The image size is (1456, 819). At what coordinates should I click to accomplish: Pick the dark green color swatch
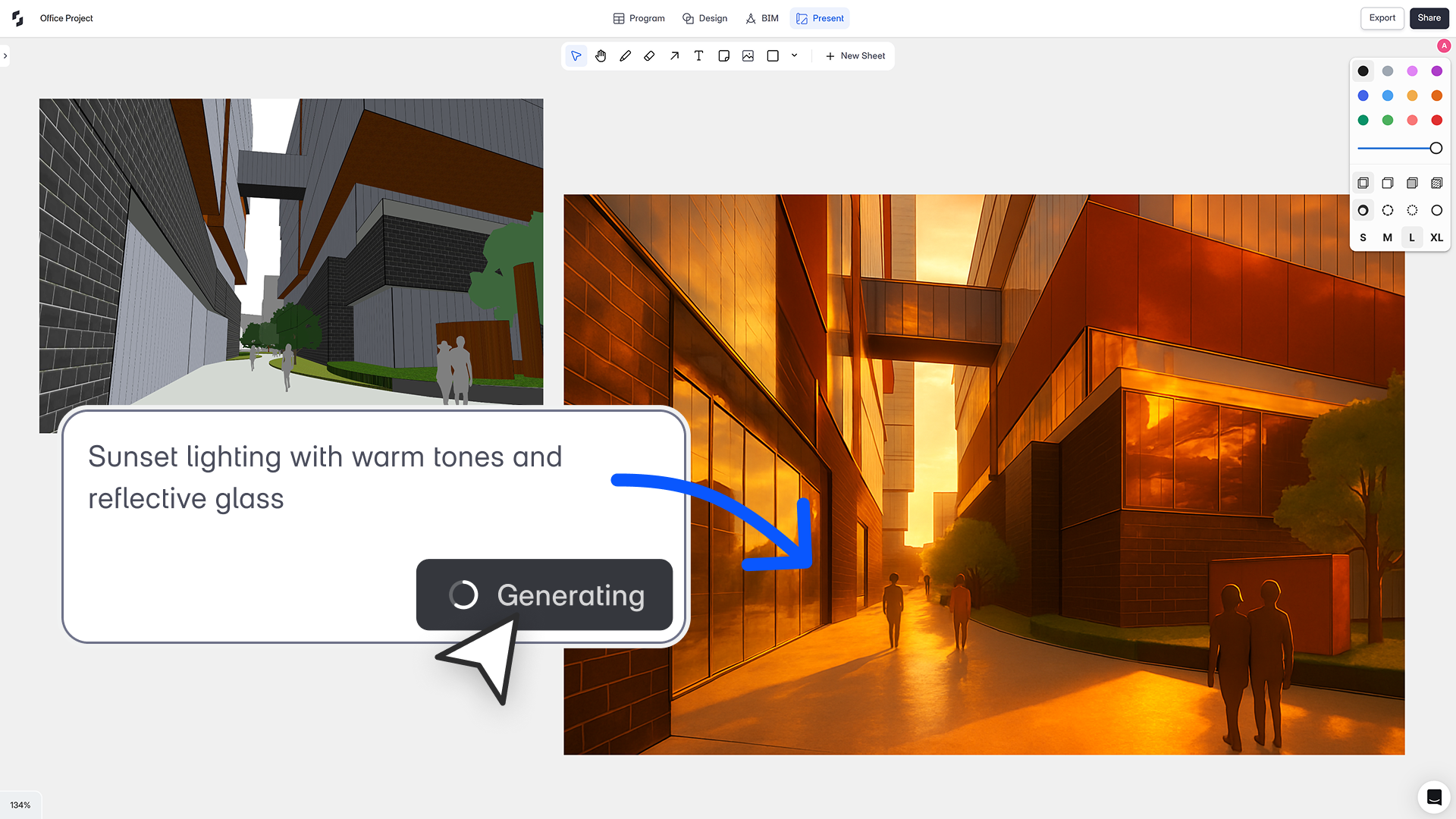click(1363, 121)
